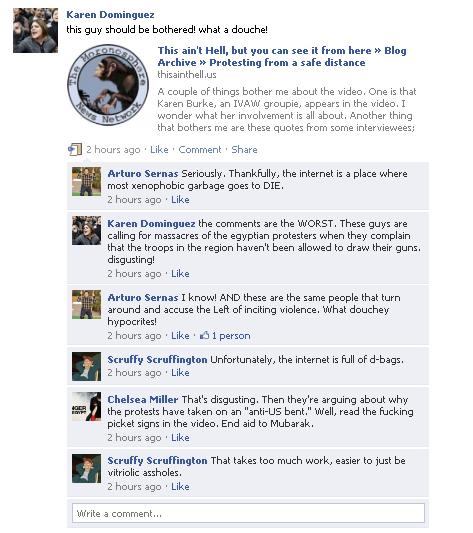The image size is (473, 533).
Task: Click the shared link icon beside timestamp
Action: pos(75,149)
